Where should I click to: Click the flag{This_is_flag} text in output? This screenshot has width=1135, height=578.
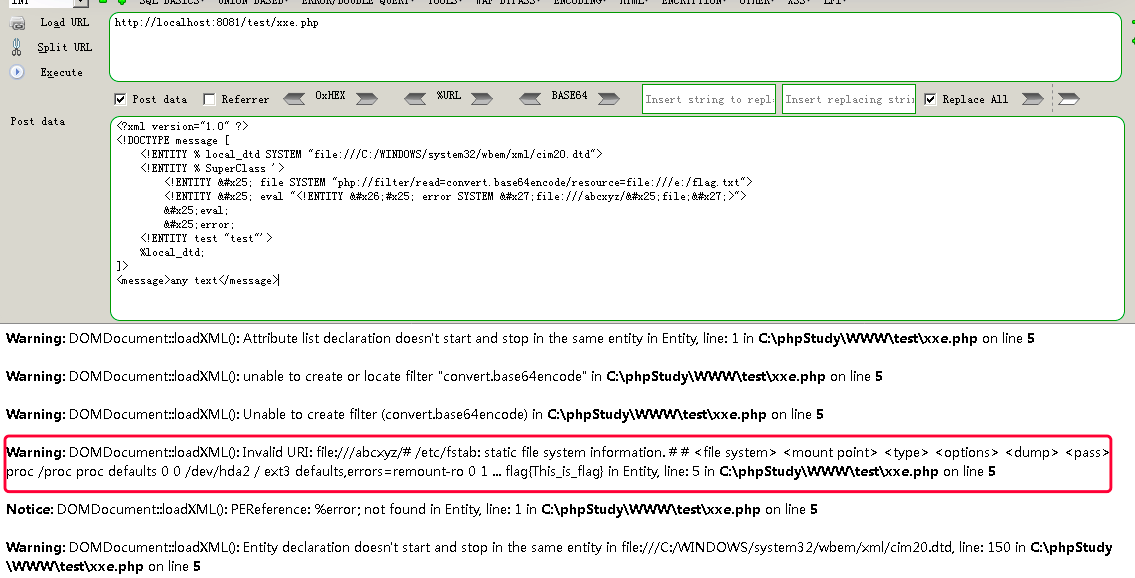tap(554, 472)
